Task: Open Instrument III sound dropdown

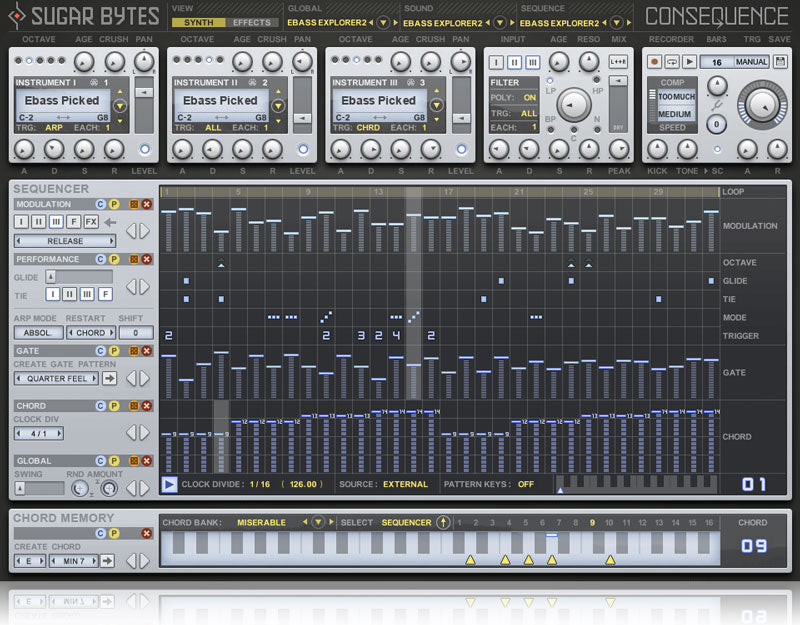Action: 436,106
